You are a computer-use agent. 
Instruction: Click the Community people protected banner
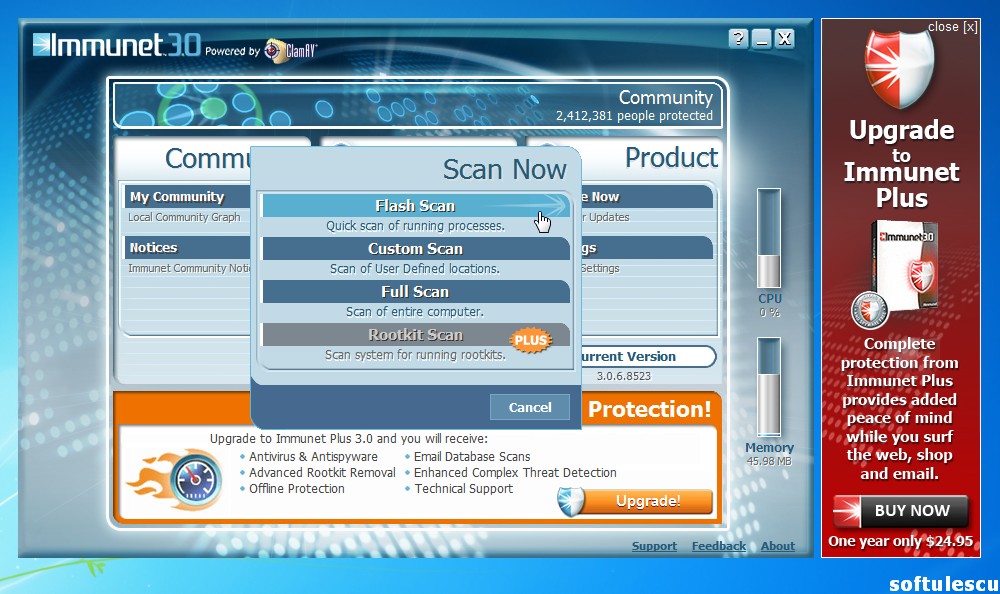click(418, 103)
